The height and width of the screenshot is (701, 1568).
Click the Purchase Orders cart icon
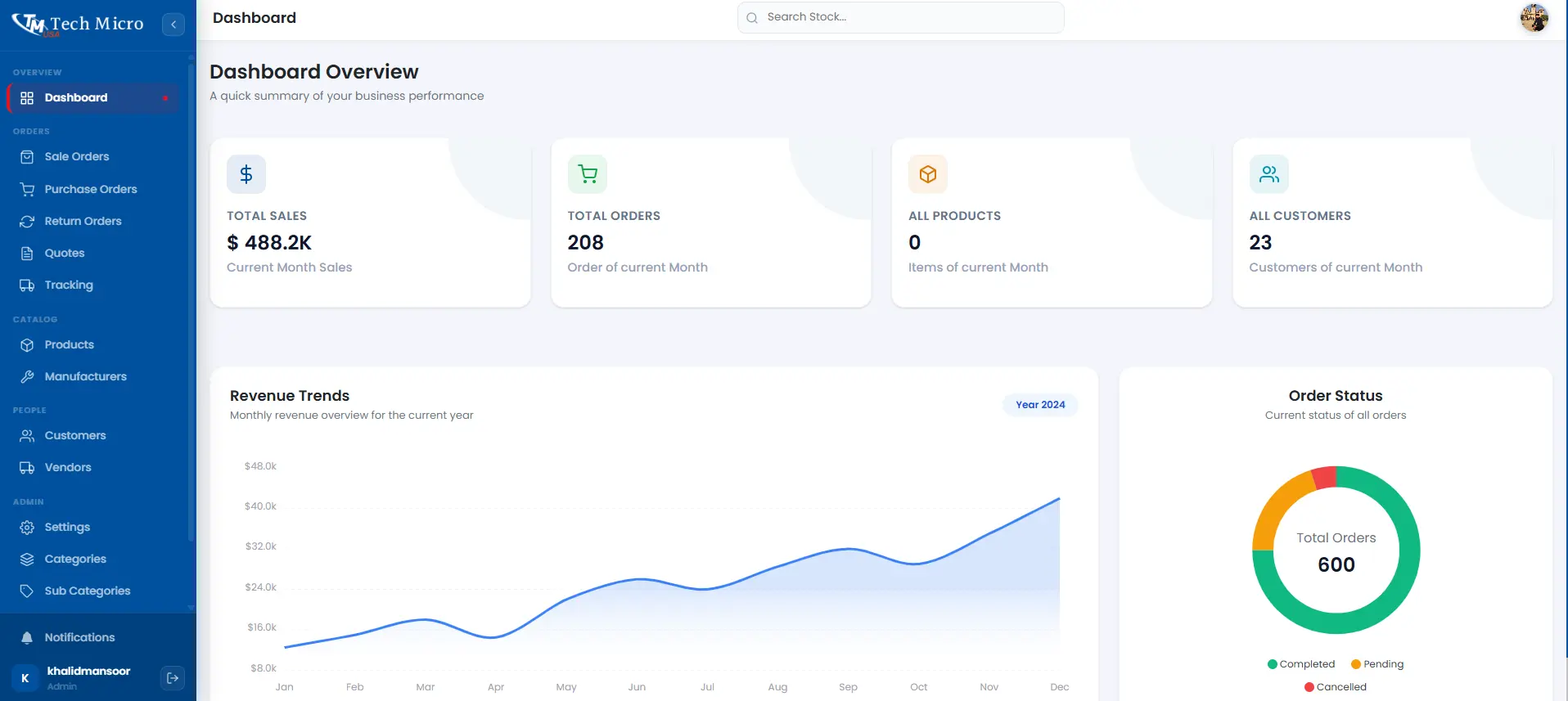27,190
